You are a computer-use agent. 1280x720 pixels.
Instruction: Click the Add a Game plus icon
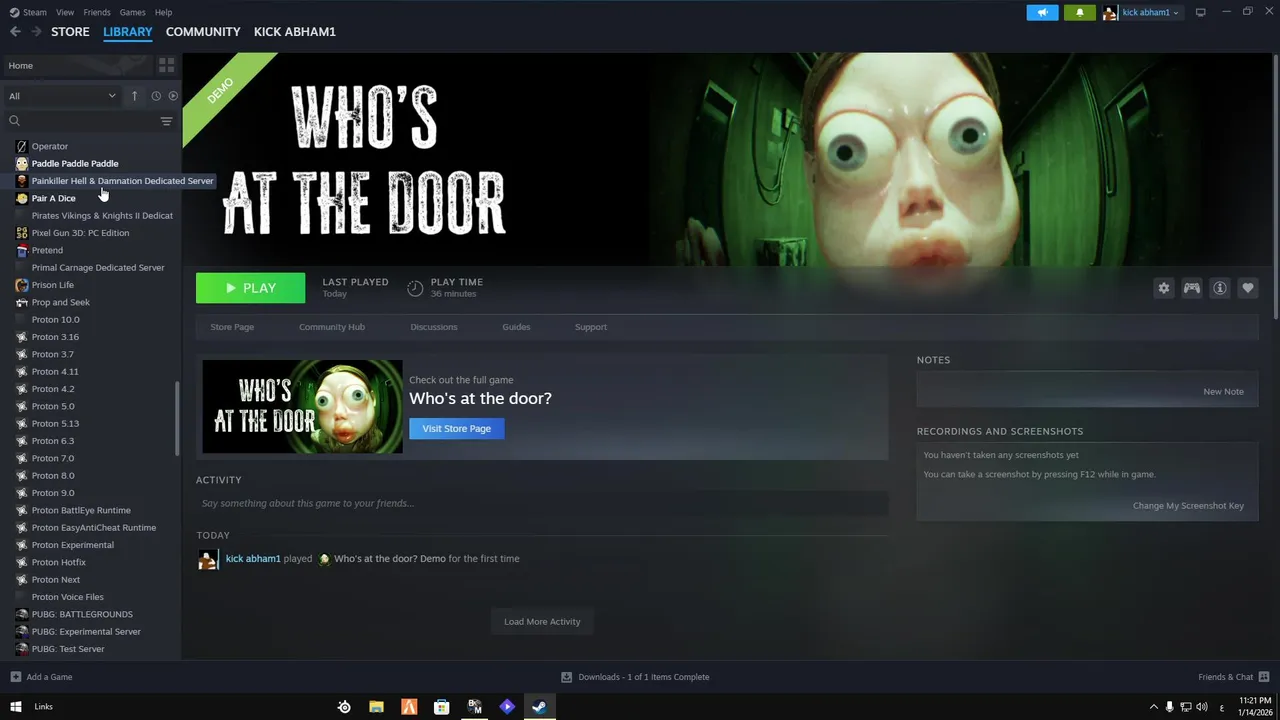tap(15, 677)
